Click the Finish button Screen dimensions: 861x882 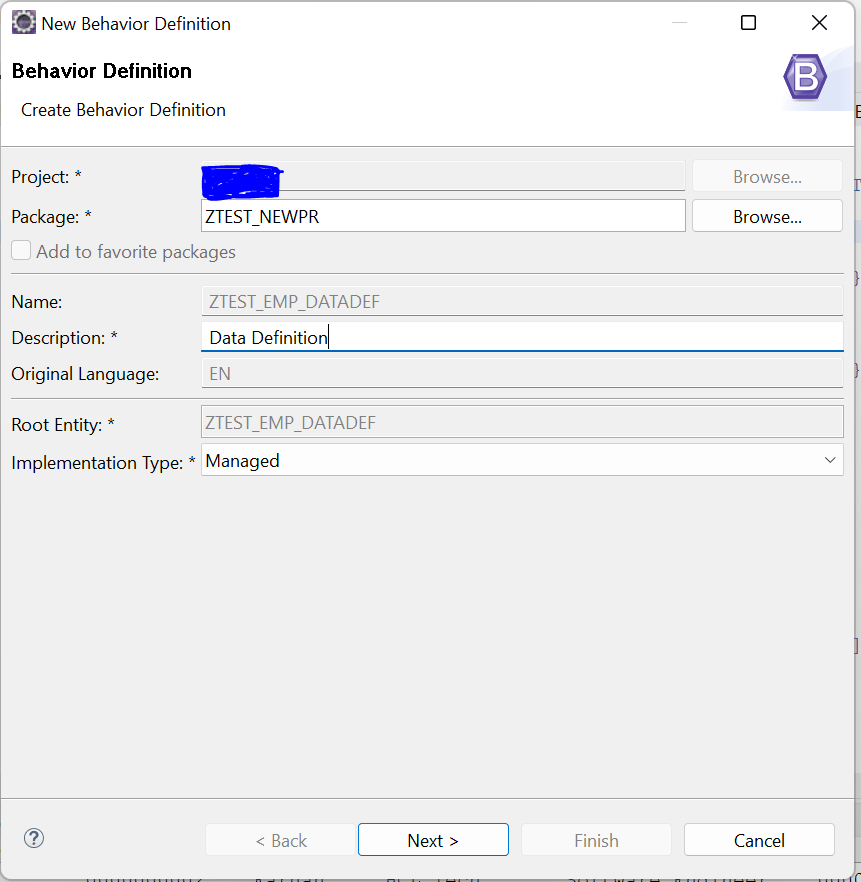pyautogui.click(x=596, y=840)
